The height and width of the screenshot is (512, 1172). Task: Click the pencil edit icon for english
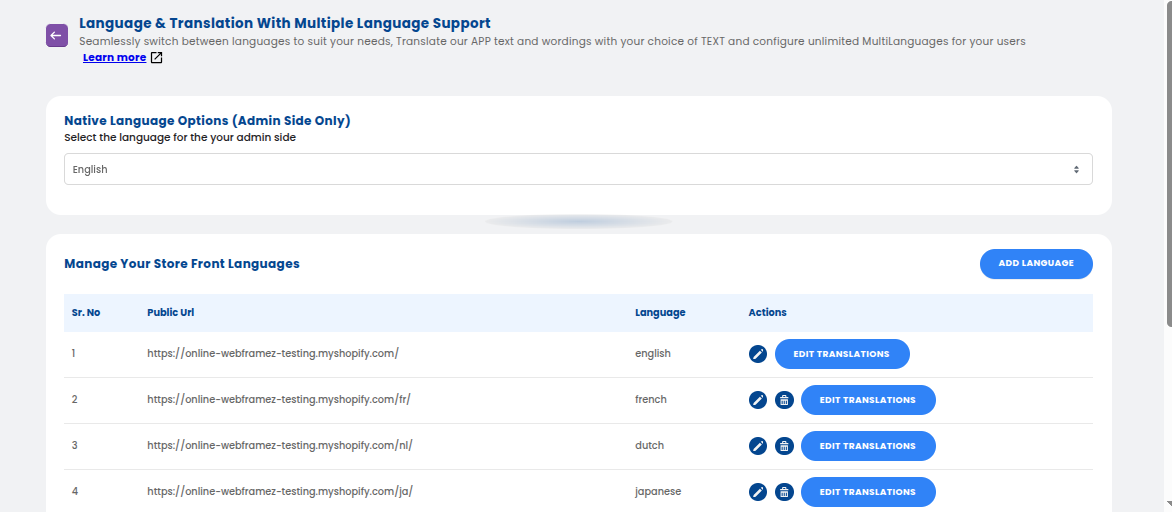[758, 354]
